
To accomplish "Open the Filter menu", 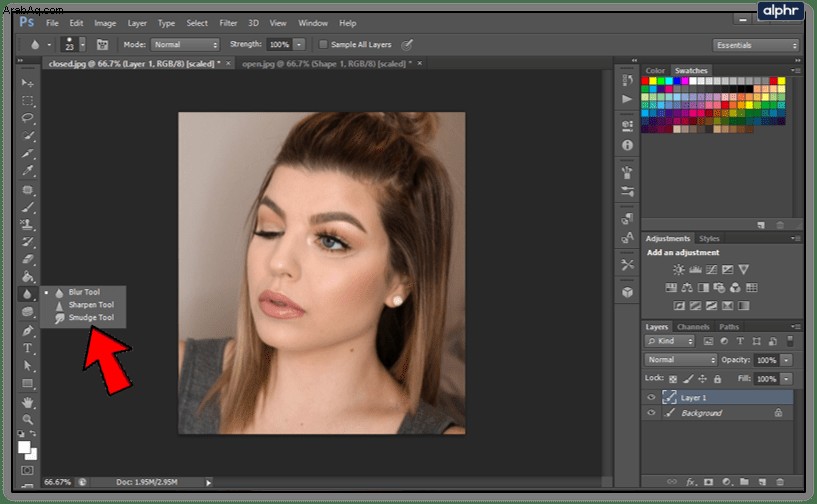I will pyautogui.click(x=228, y=23).
